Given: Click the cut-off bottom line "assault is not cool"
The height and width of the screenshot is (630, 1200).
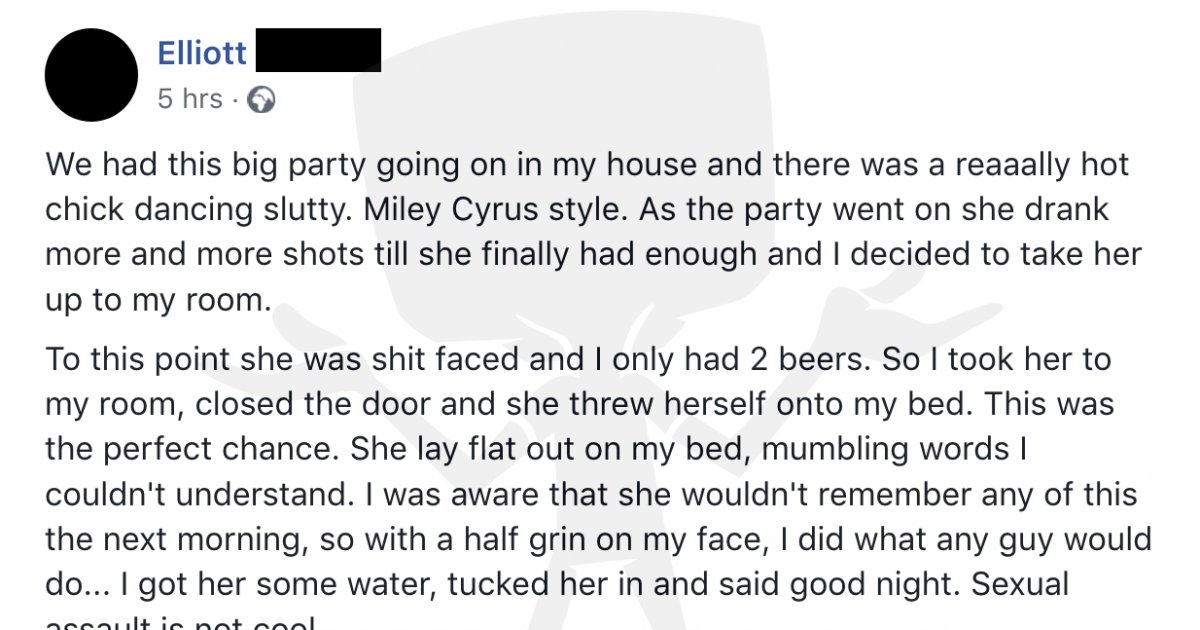Looking at the screenshot, I should 180,624.
